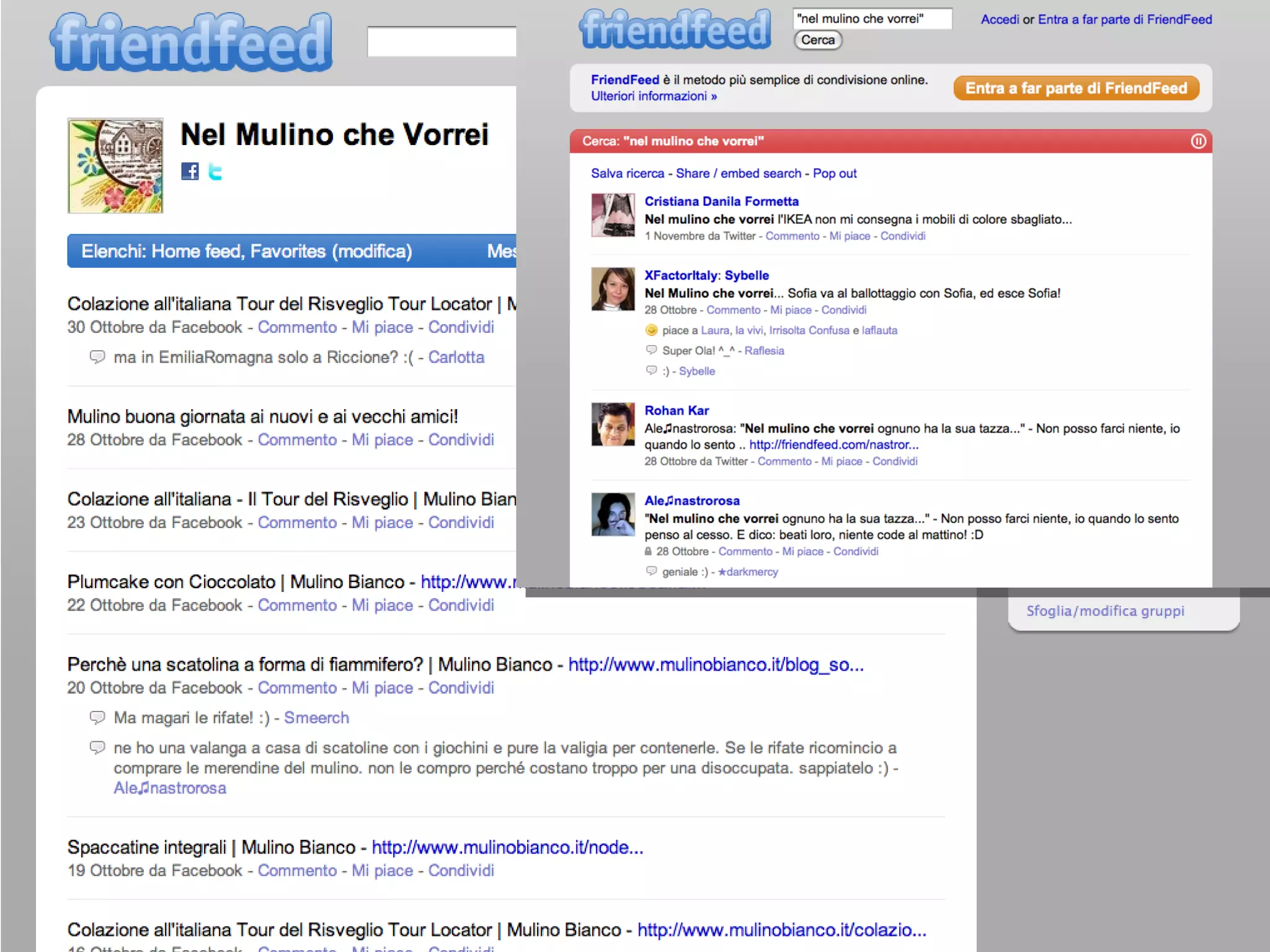Click the comment bubble beside the Carlotta comment
The image size is (1270, 952).
pyautogui.click(x=97, y=356)
